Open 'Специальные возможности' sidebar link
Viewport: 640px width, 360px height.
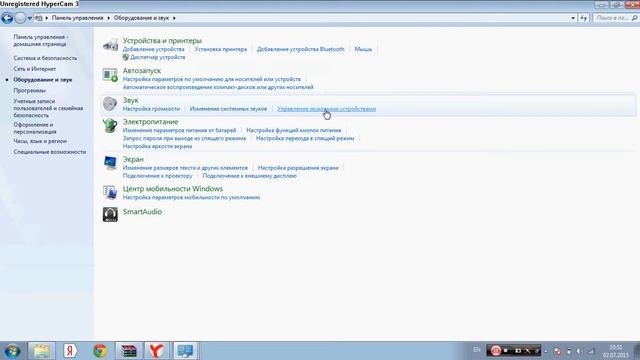(x=49, y=152)
